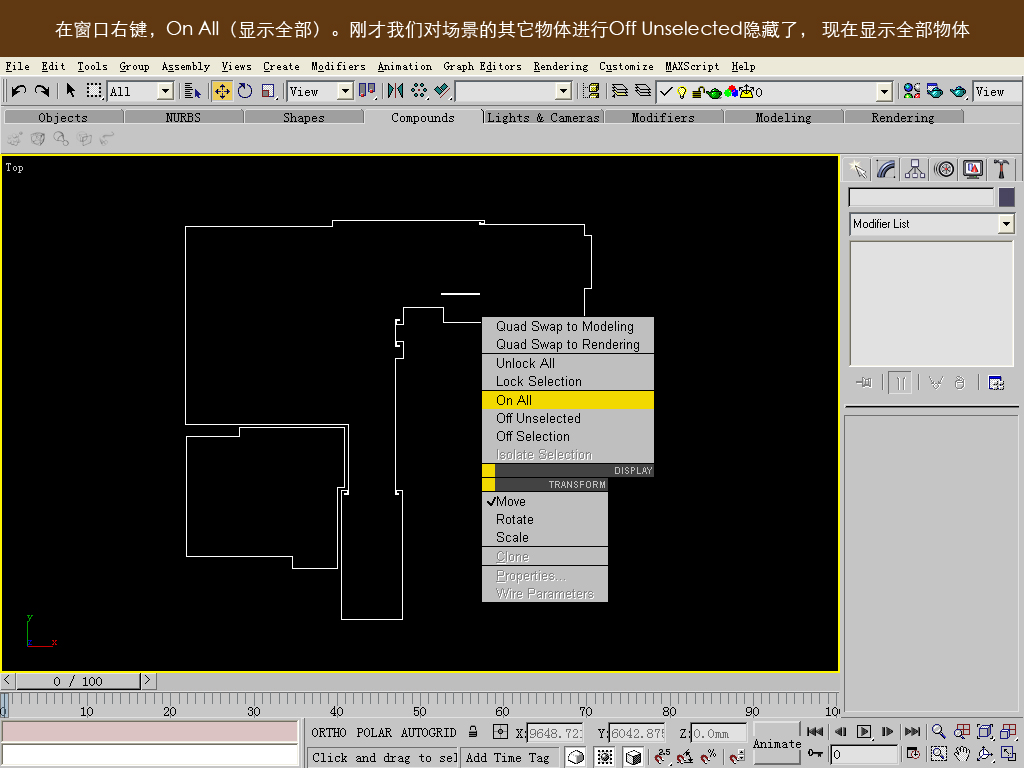This screenshot has width=1024, height=768.
Task: Toggle AUTOGRID in the status bar
Action: (428, 732)
